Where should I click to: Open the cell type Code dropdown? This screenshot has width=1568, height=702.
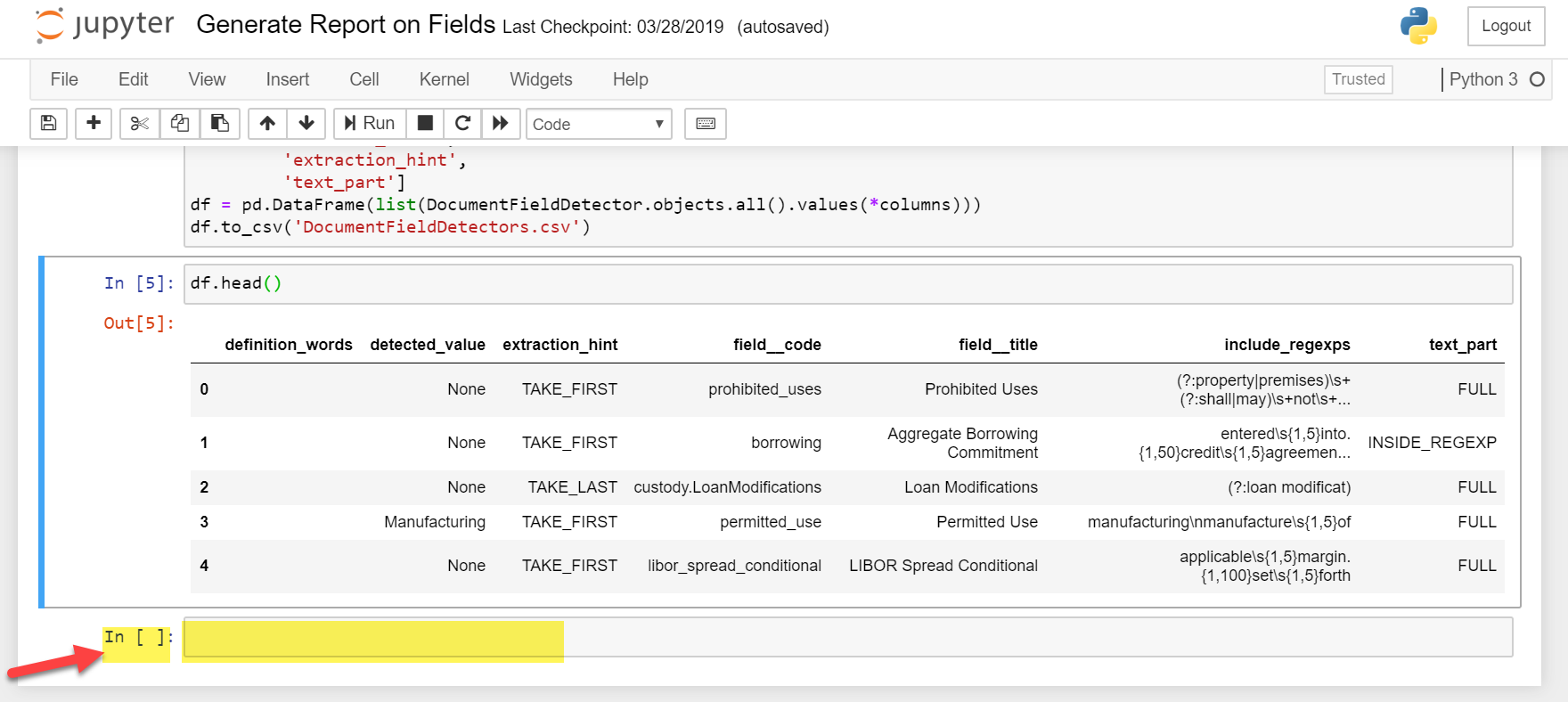(599, 124)
